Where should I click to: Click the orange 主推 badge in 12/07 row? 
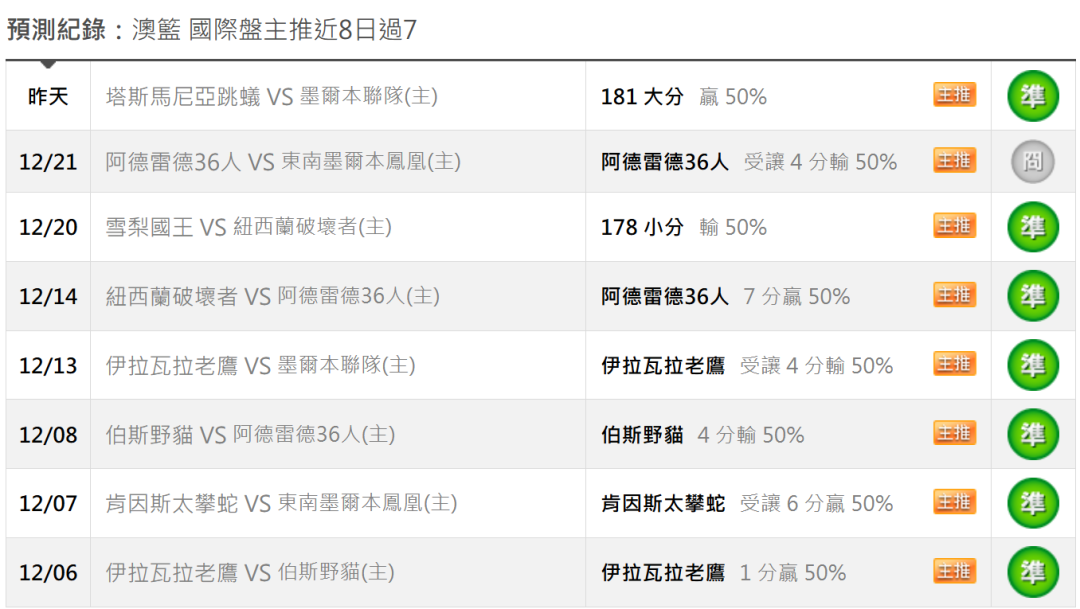(955, 502)
